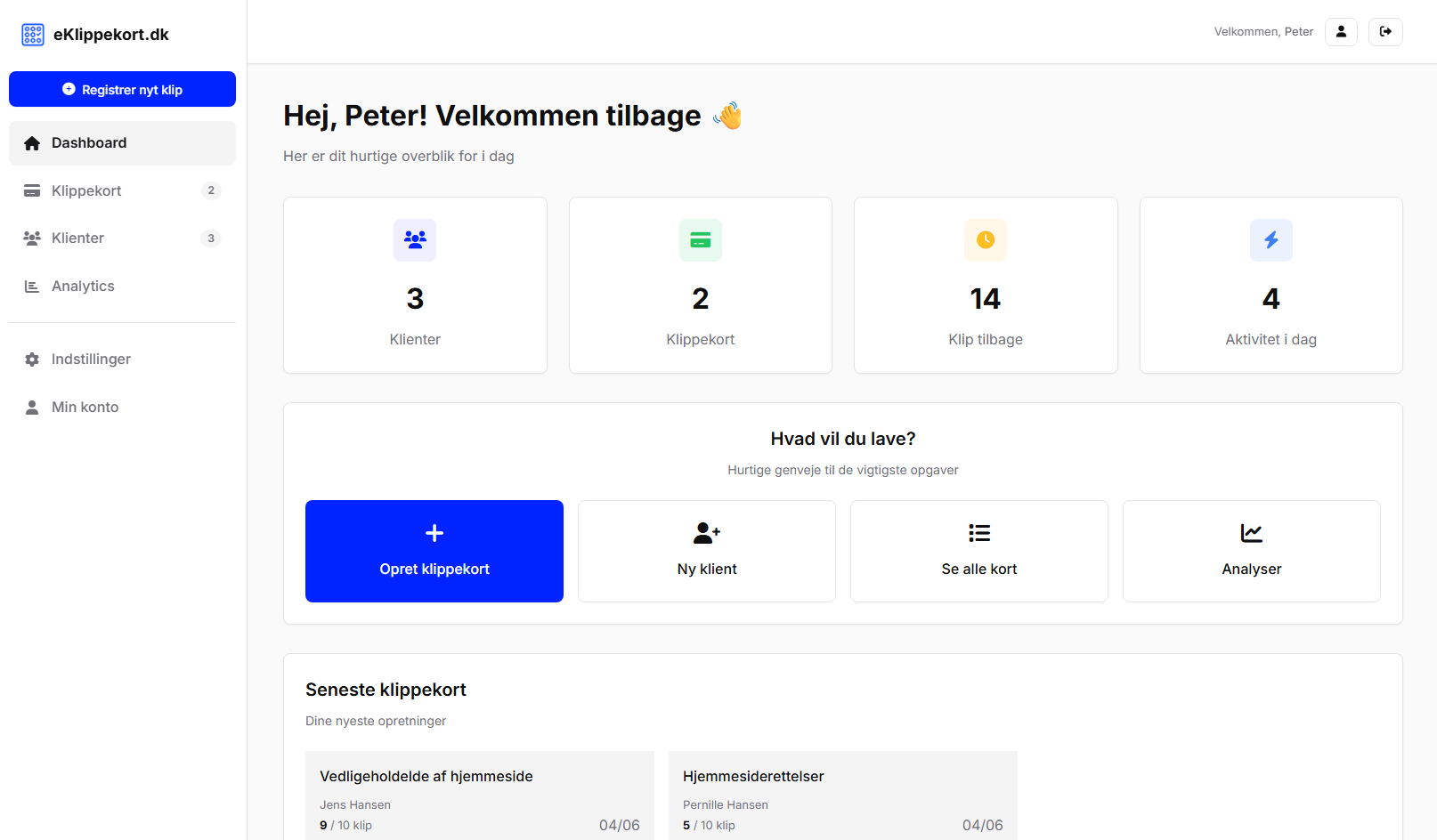Viewport: 1437px width, 840px height.
Task: Select the user profile icon top right
Action: (1341, 31)
